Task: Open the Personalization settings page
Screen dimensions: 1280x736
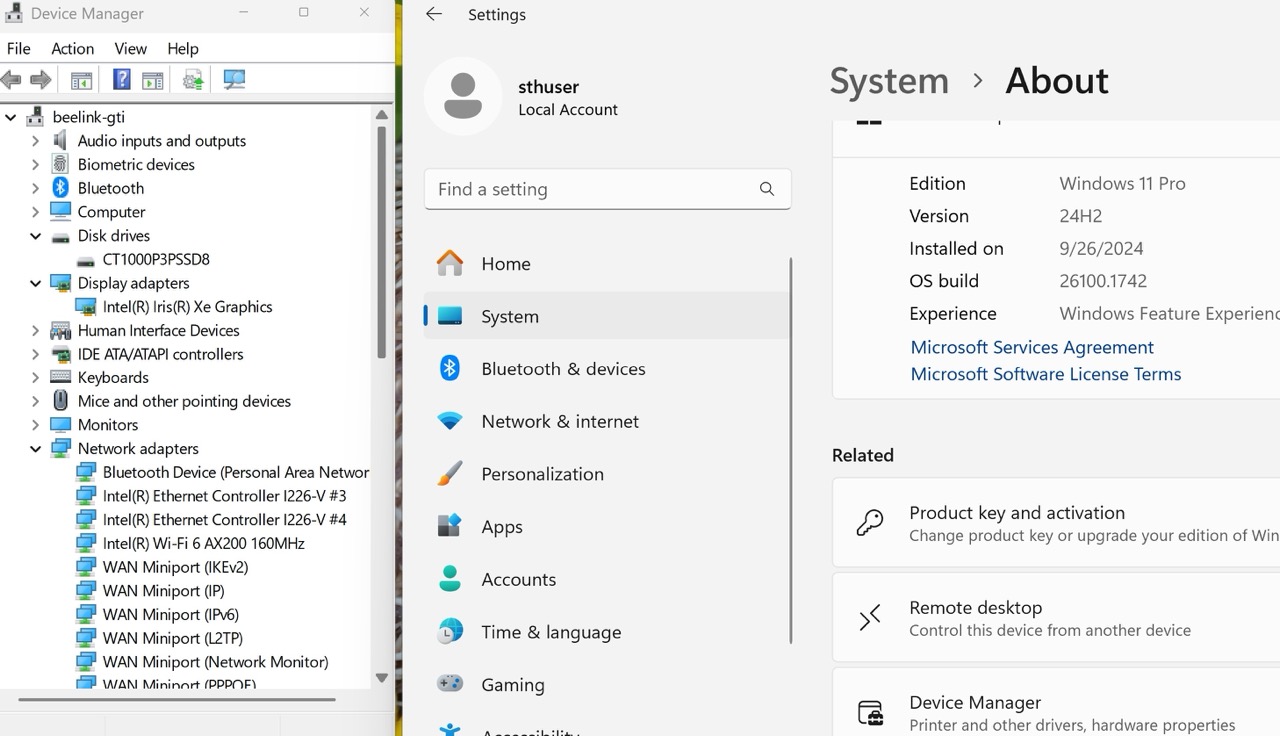Action: click(542, 474)
